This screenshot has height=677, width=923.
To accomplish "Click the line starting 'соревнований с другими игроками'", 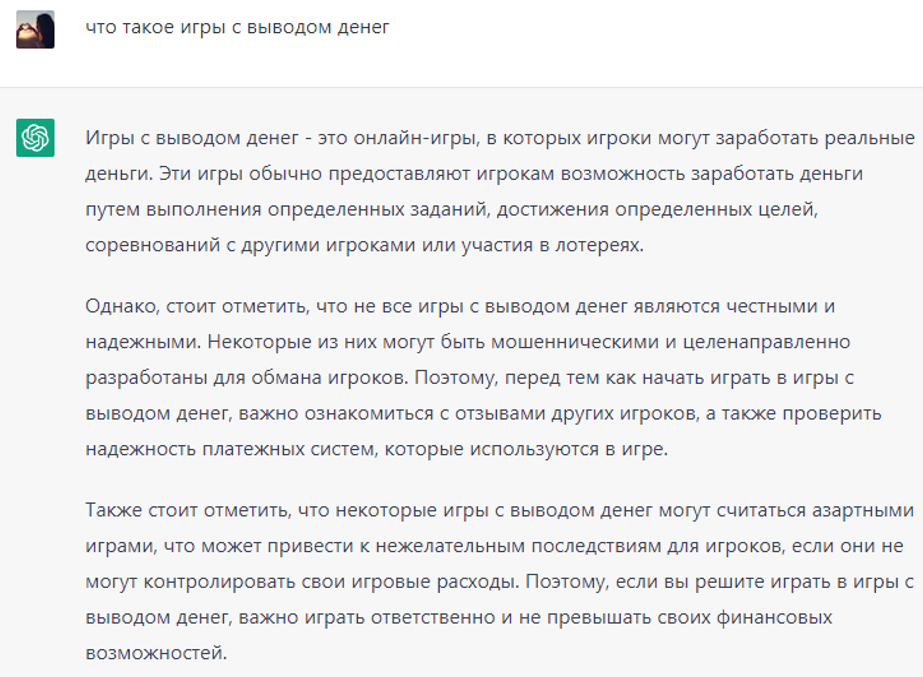I will pos(364,245).
